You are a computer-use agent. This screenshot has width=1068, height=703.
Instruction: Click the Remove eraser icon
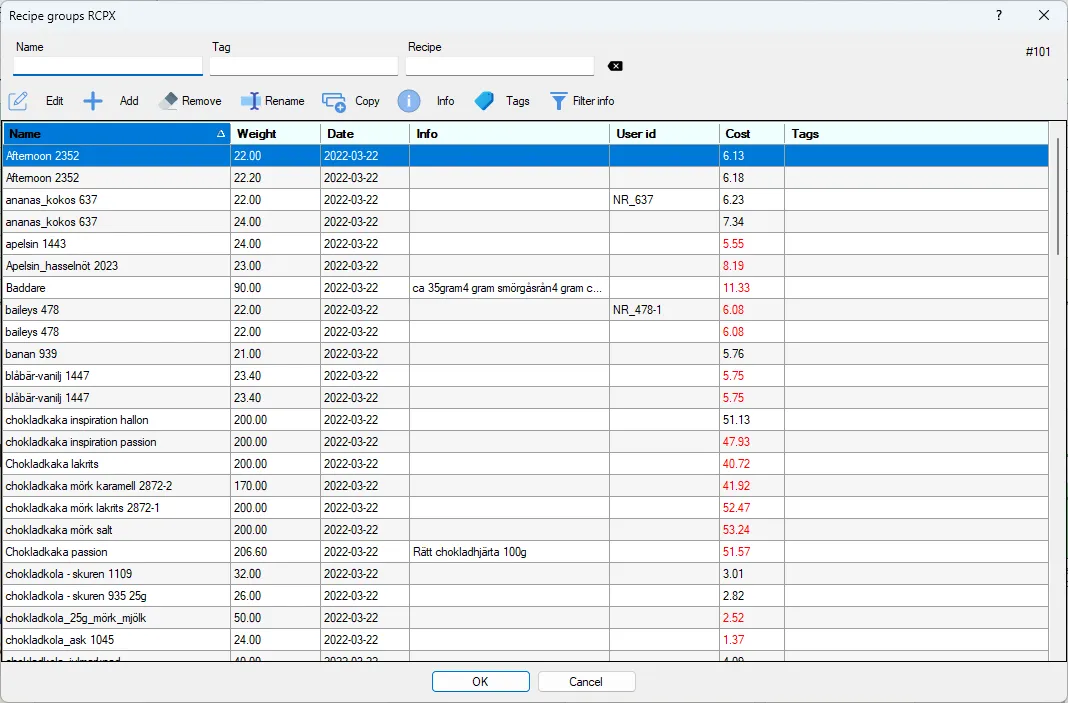(x=168, y=101)
